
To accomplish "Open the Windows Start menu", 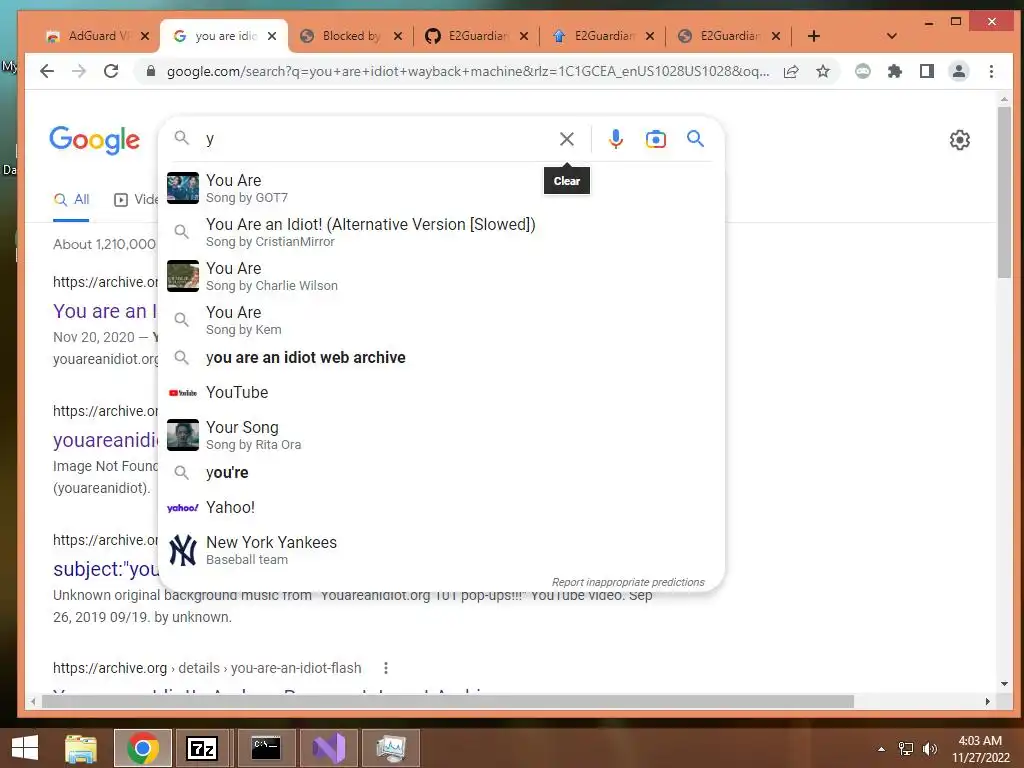I will coord(25,748).
